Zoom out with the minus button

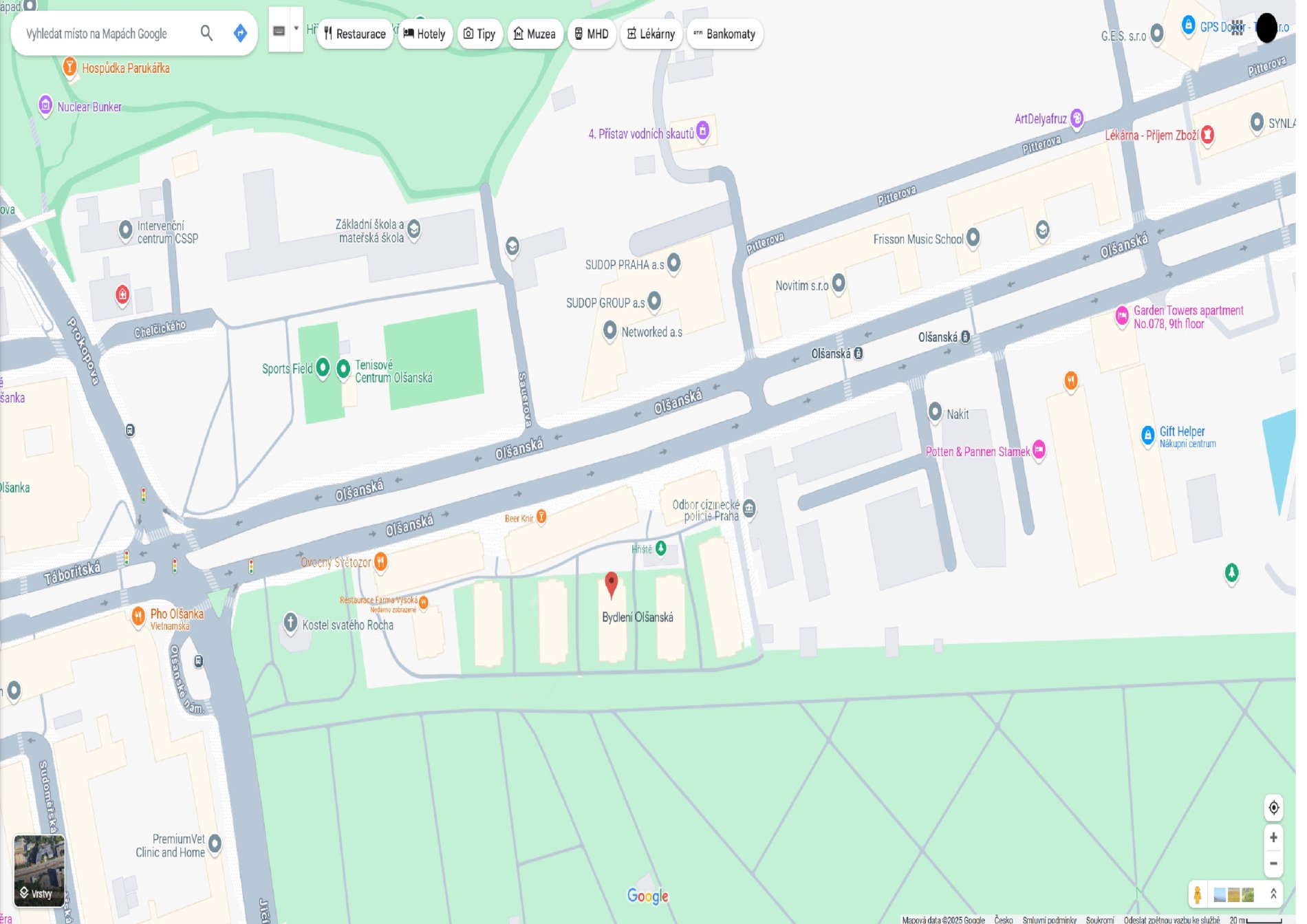point(1273,863)
